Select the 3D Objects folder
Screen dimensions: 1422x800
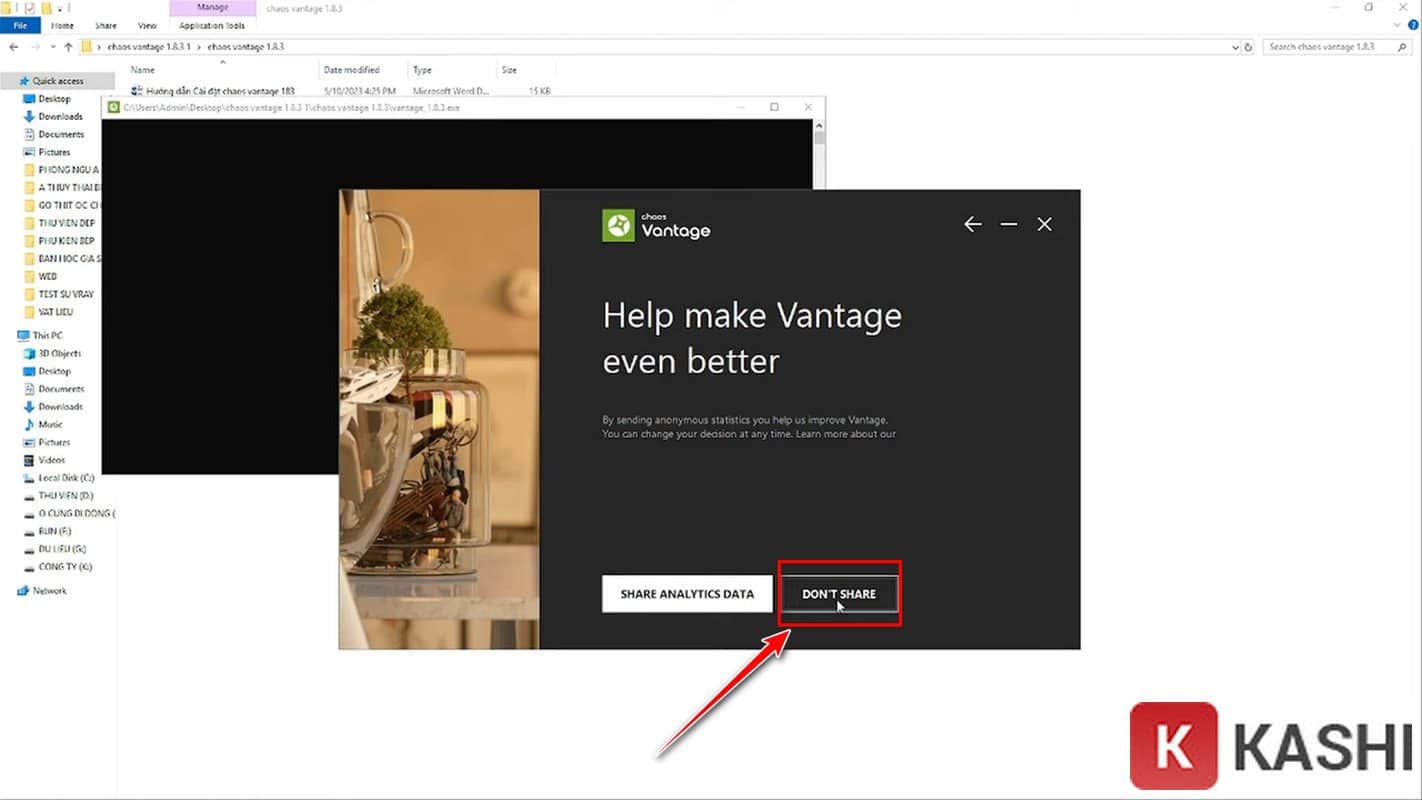59,354
